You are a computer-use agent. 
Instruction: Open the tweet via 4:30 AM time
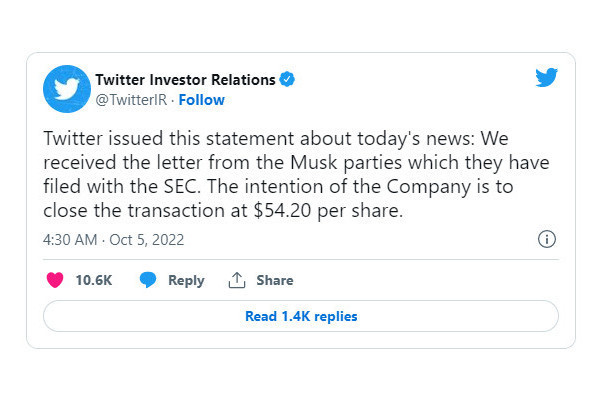[x=70, y=240]
